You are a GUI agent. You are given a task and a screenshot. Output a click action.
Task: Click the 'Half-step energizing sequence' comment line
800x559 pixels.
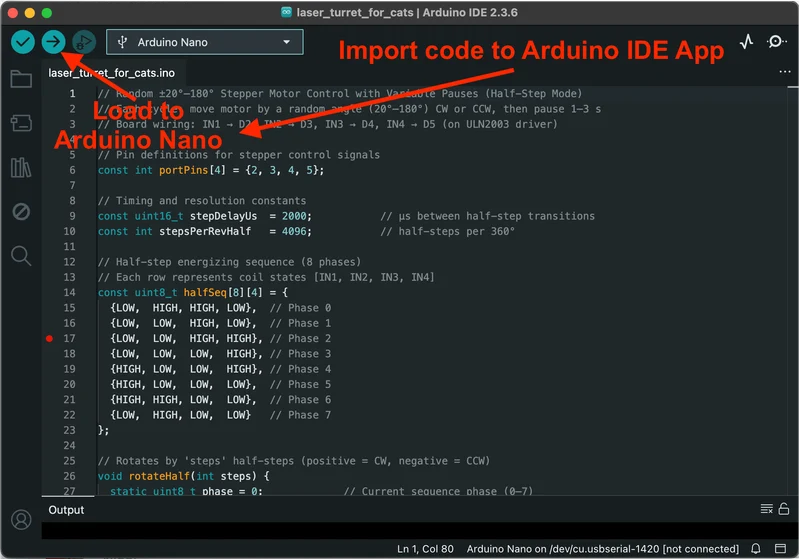point(229,262)
